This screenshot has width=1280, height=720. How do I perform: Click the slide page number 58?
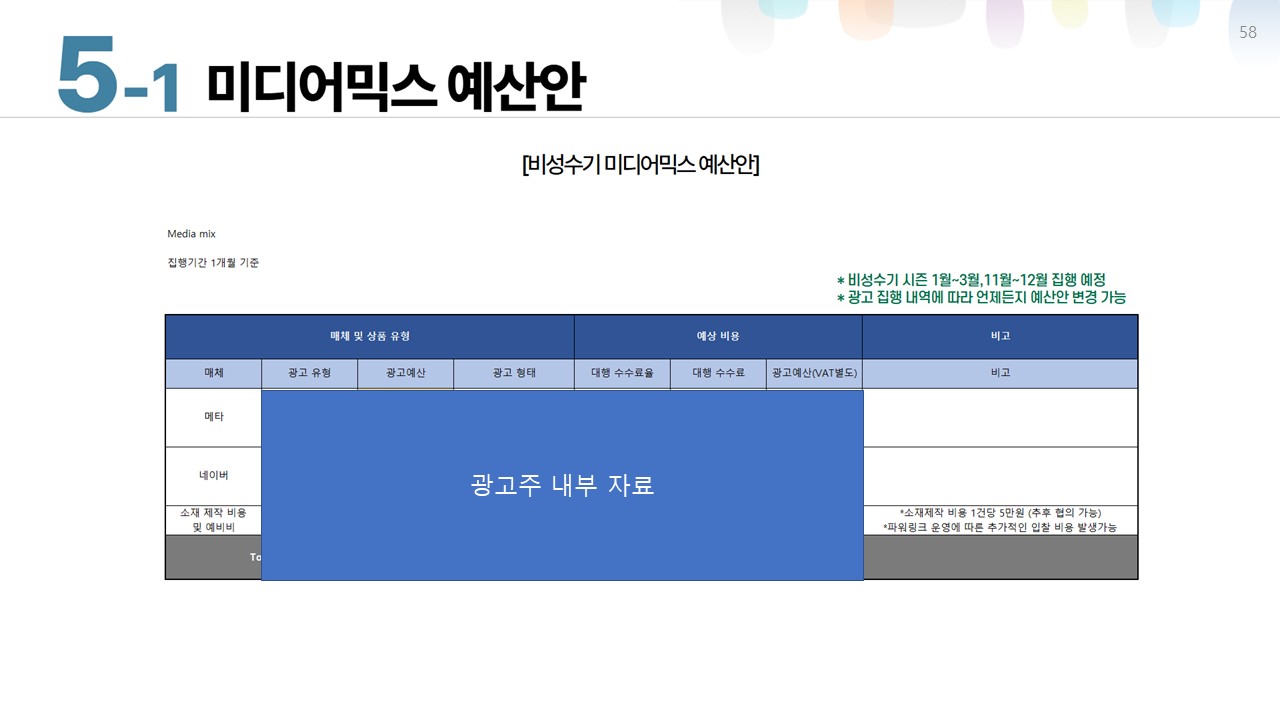click(x=1247, y=32)
